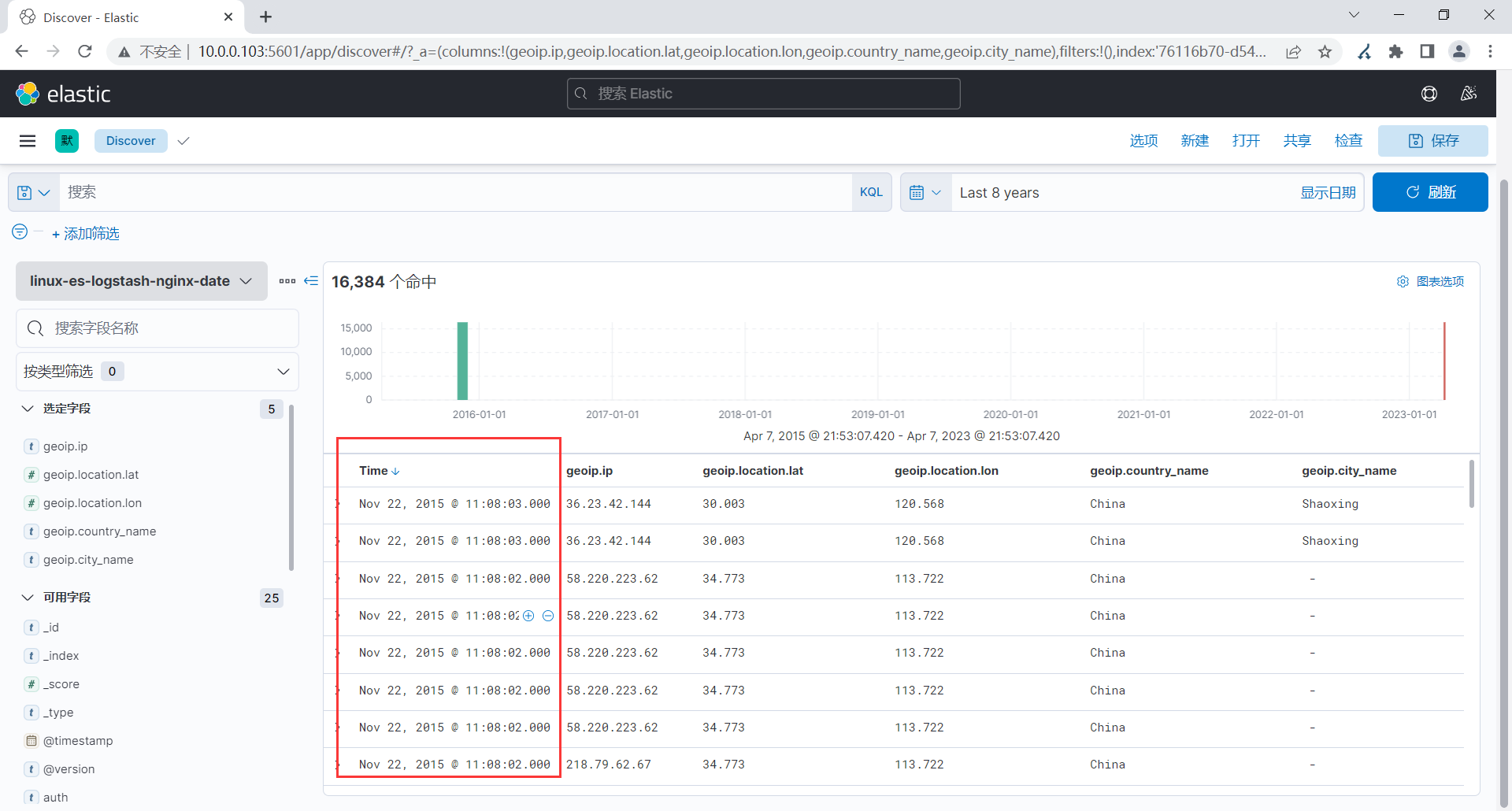Select the geoip.country_name field
The height and width of the screenshot is (811, 1512).
pyautogui.click(x=99, y=531)
